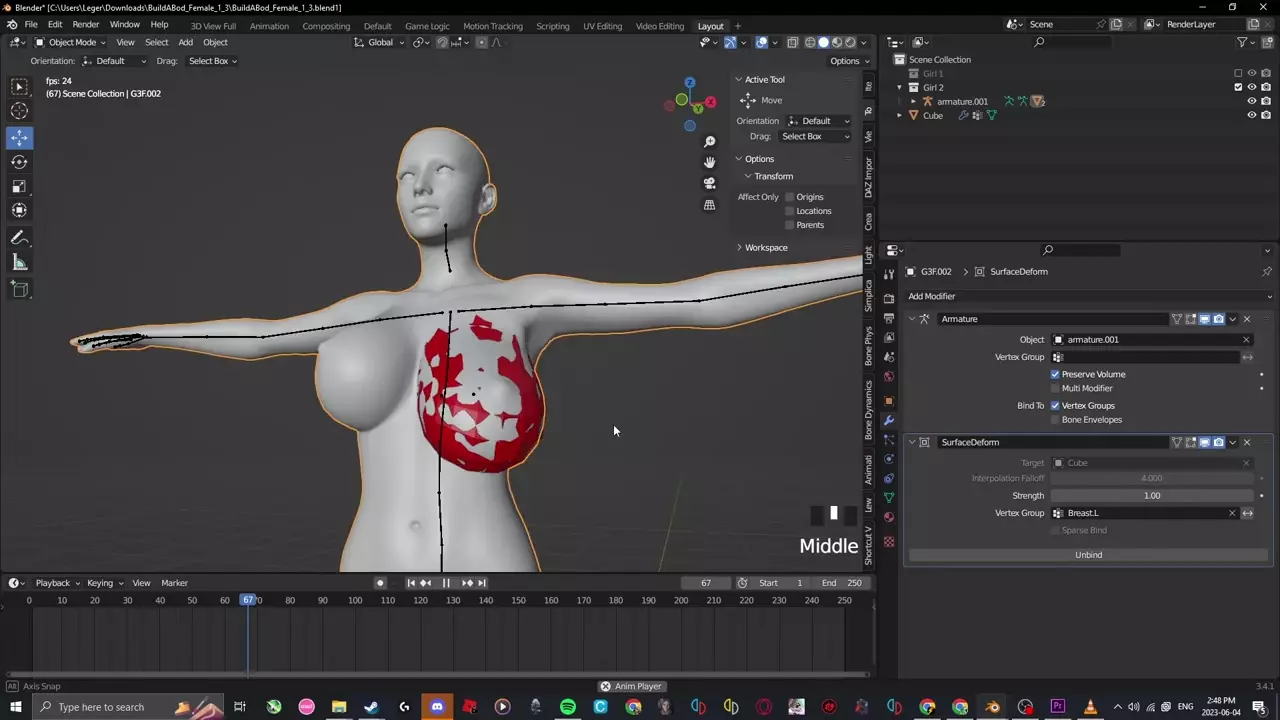Open the Object Mode dropdown
The height and width of the screenshot is (720, 1280).
point(71,42)
